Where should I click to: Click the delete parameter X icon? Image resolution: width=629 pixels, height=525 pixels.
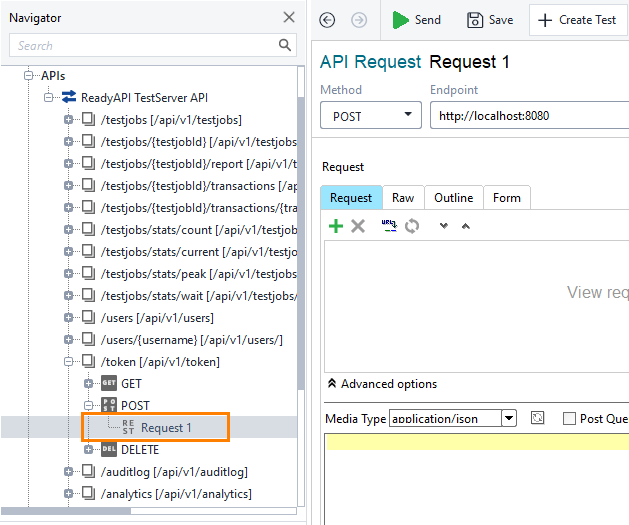(358, 226)
